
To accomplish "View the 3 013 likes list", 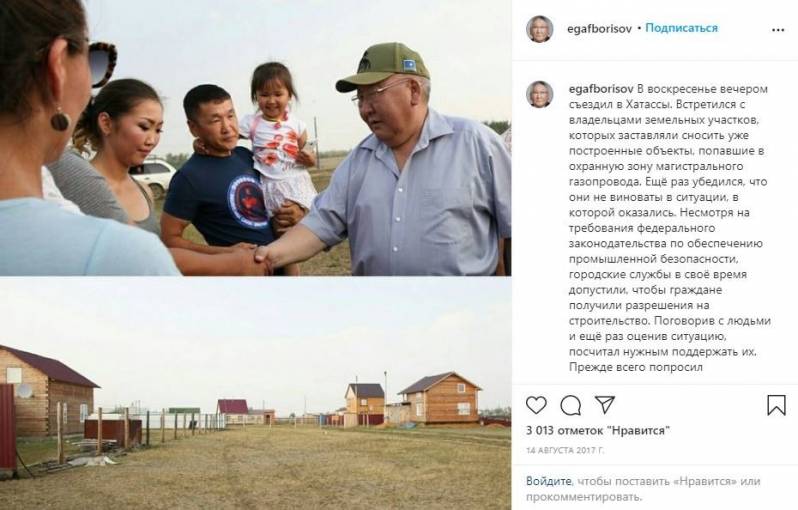I will coord(598,431).
